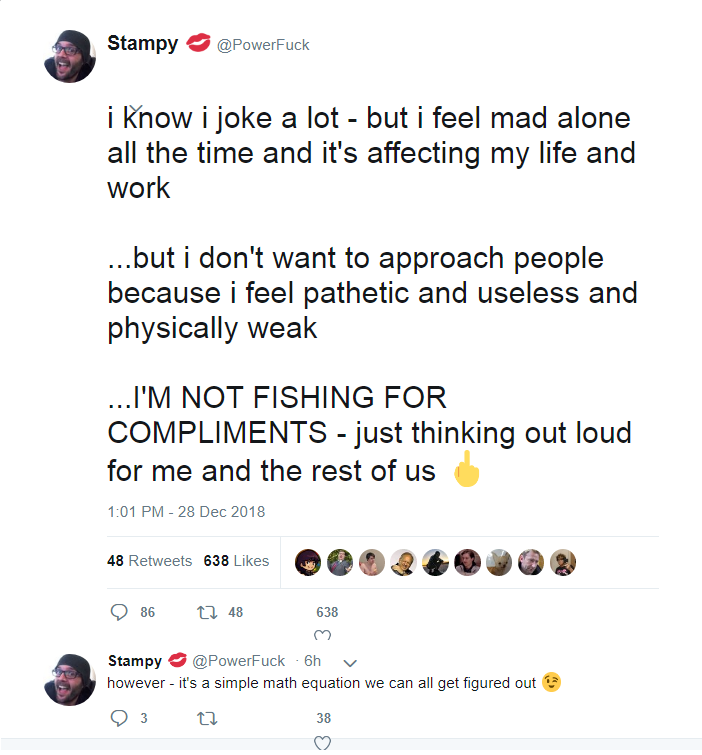This screenshot has width=702, height=755.
Task: Click the Stampy name atop the main tweet
Action: click(142, 44)
